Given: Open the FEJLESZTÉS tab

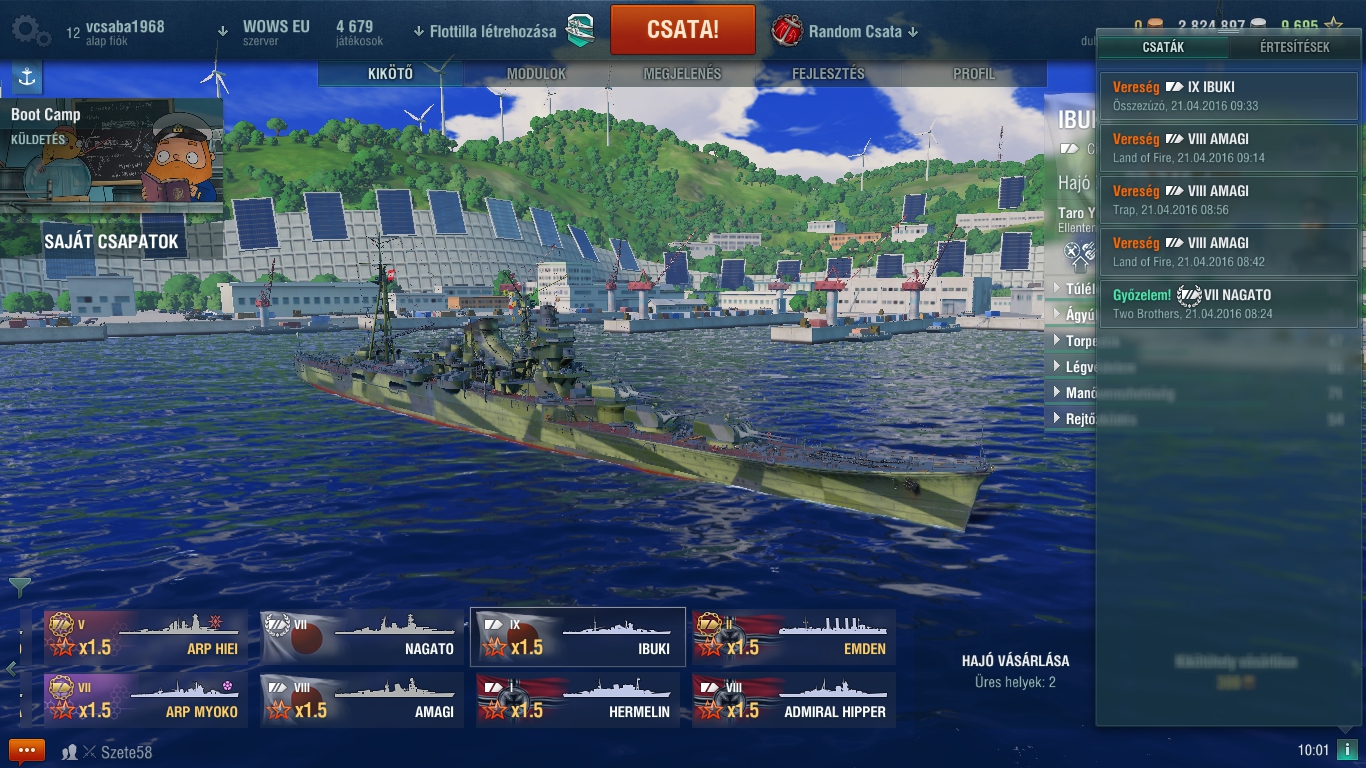Looking at the screenshot, I should point(828,74).
